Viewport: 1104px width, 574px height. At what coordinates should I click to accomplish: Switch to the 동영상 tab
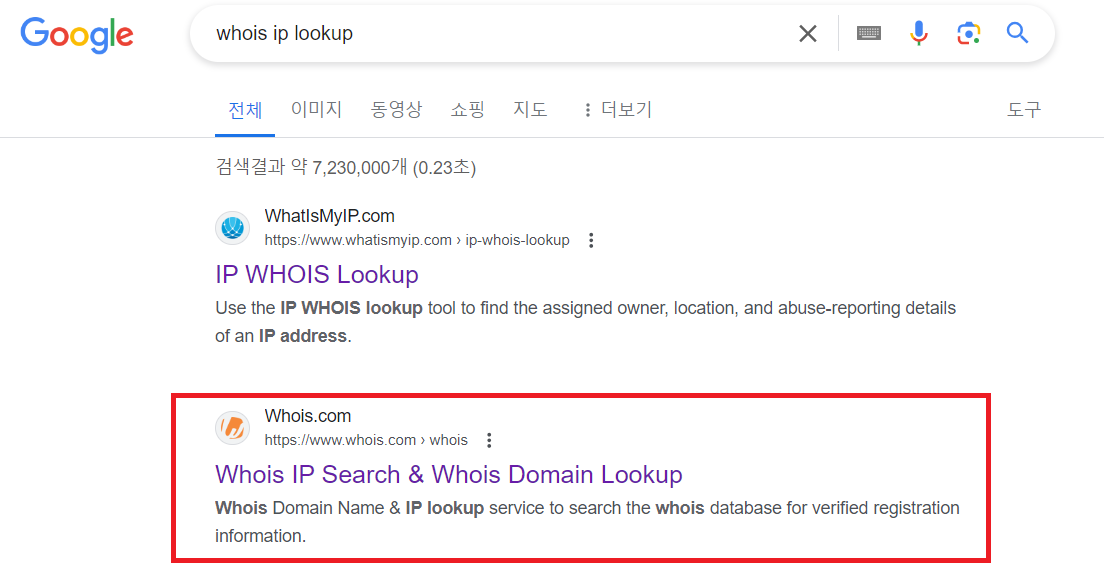click(x=396, y=110)
